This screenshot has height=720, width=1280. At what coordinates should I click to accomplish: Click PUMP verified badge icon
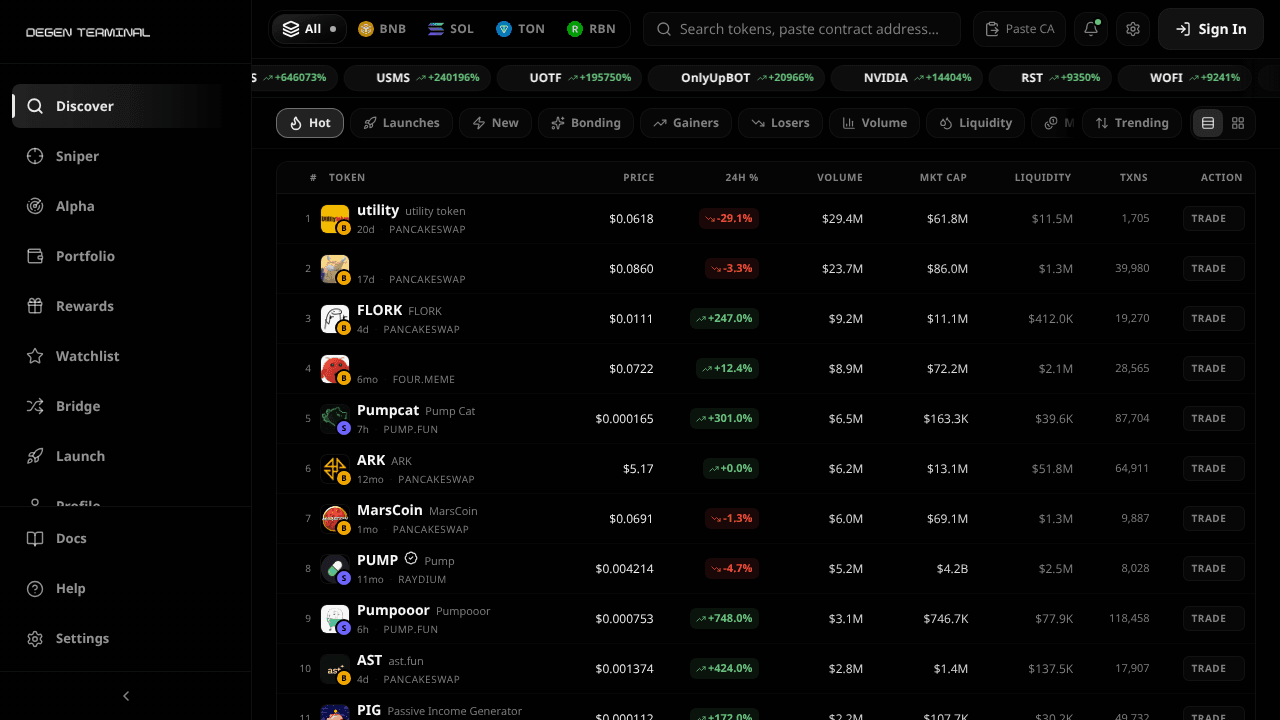(x=411, y=559)
